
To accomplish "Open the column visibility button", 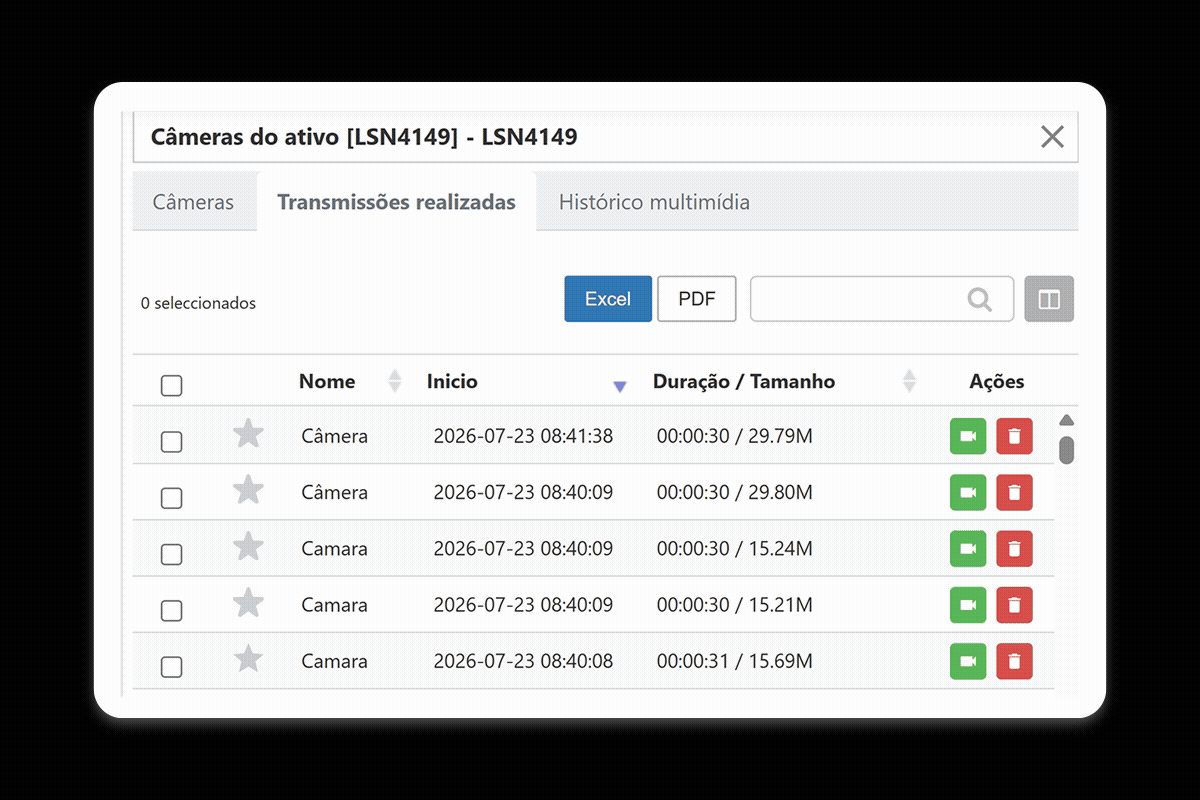I will point(1049,299).
